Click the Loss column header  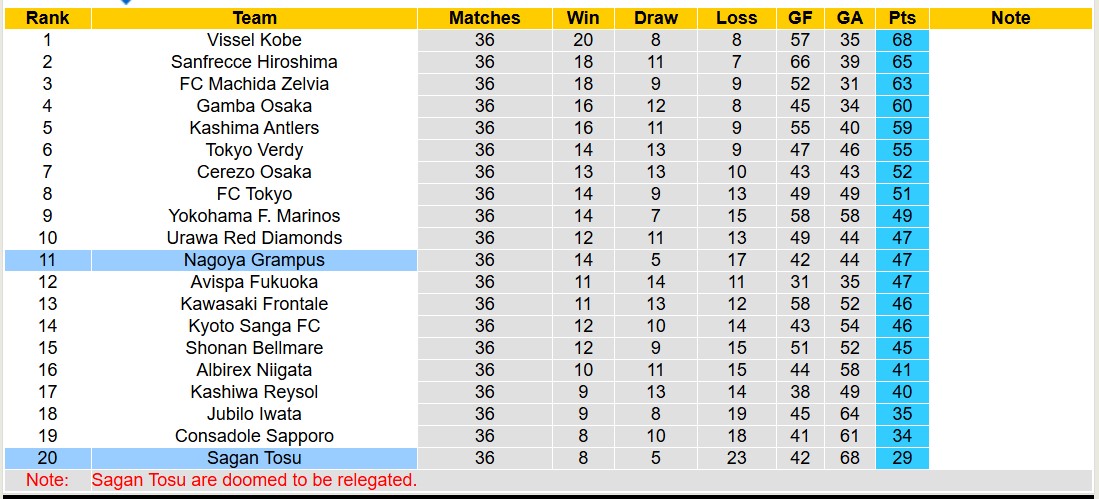(737, 18)
